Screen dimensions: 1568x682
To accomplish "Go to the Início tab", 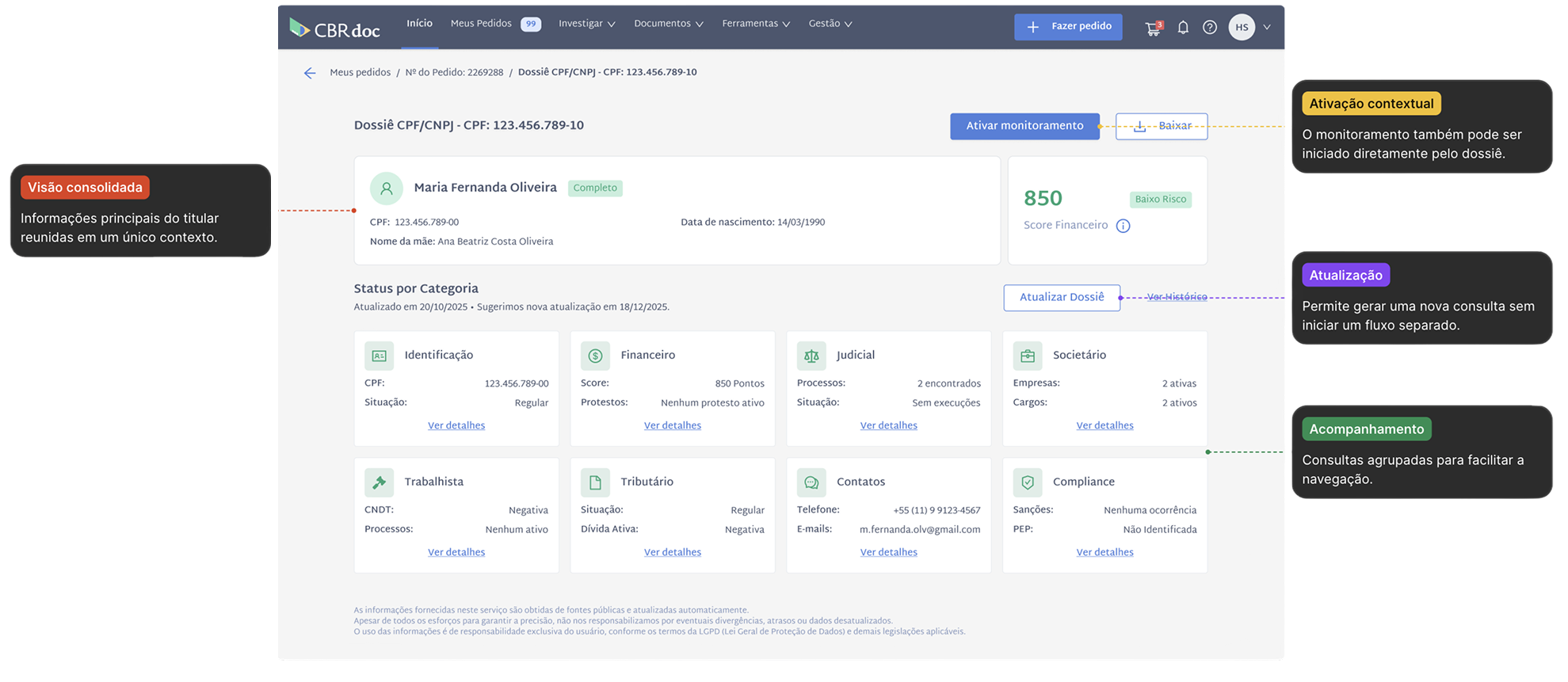I will click(420, 24).
